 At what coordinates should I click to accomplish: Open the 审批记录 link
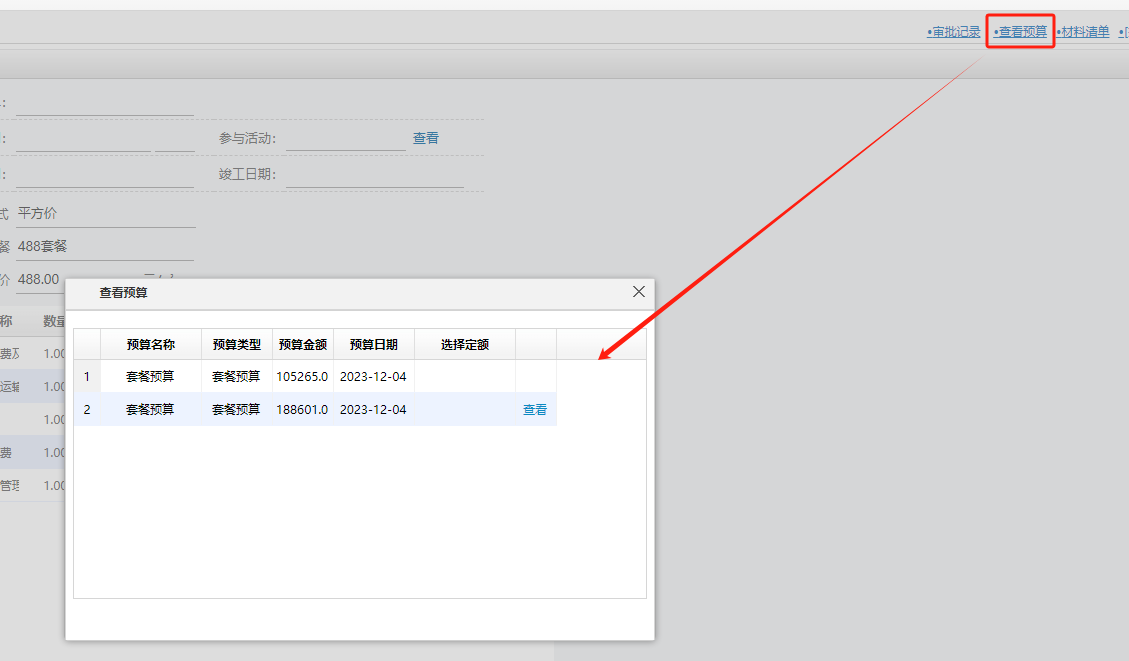click(955, 32)
